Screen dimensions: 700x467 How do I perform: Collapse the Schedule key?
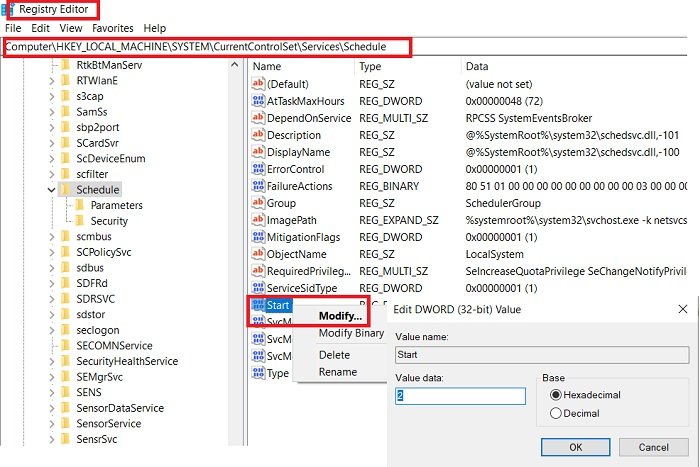(51, 190)
